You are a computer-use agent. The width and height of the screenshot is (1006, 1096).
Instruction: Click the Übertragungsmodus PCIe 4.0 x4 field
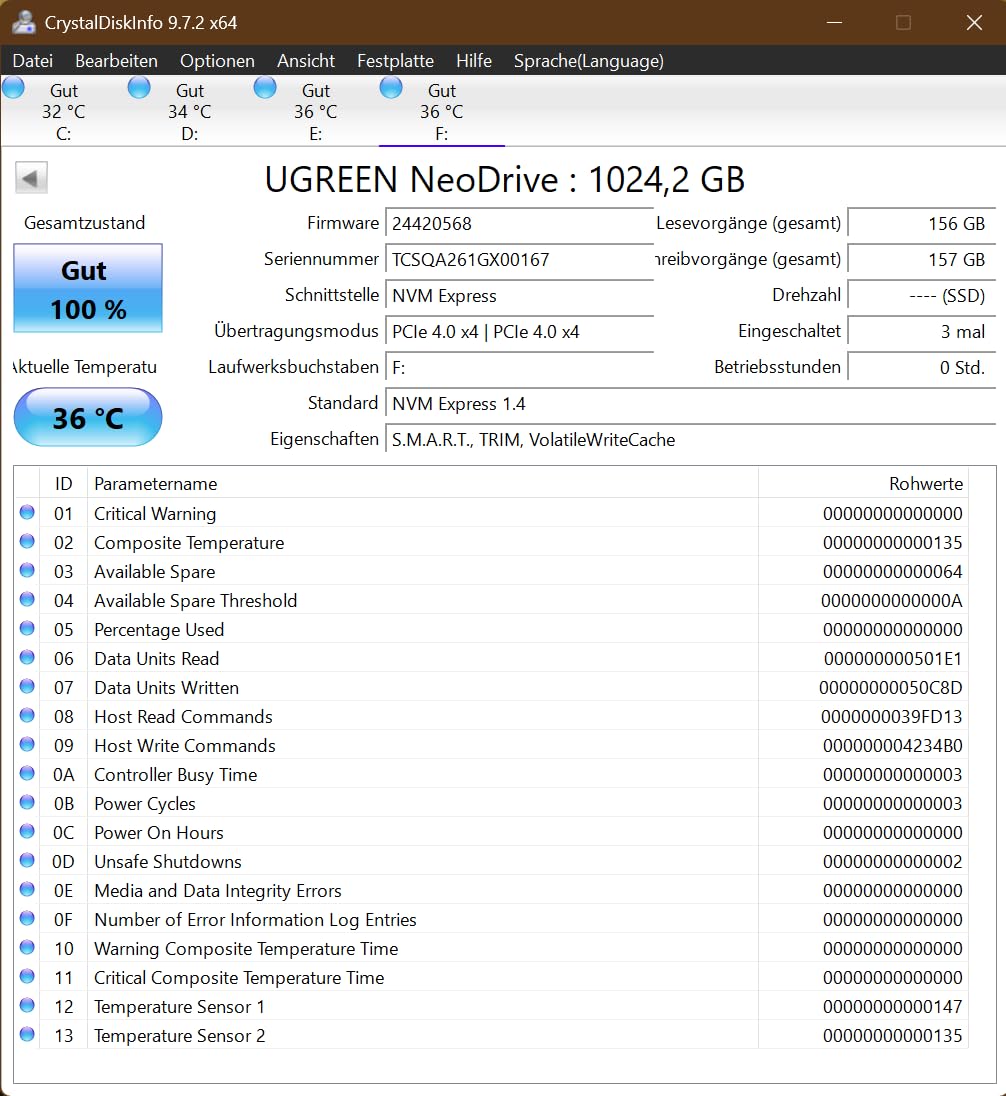pyautogui.click(x=519, y=331)
